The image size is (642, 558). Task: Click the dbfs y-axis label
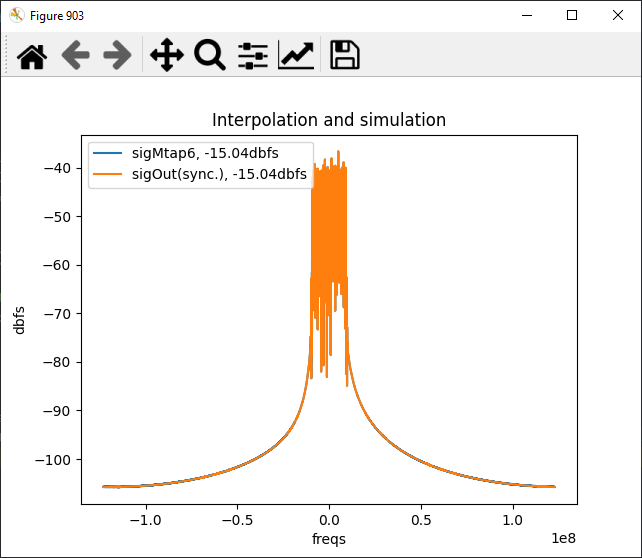pos(19,320)
